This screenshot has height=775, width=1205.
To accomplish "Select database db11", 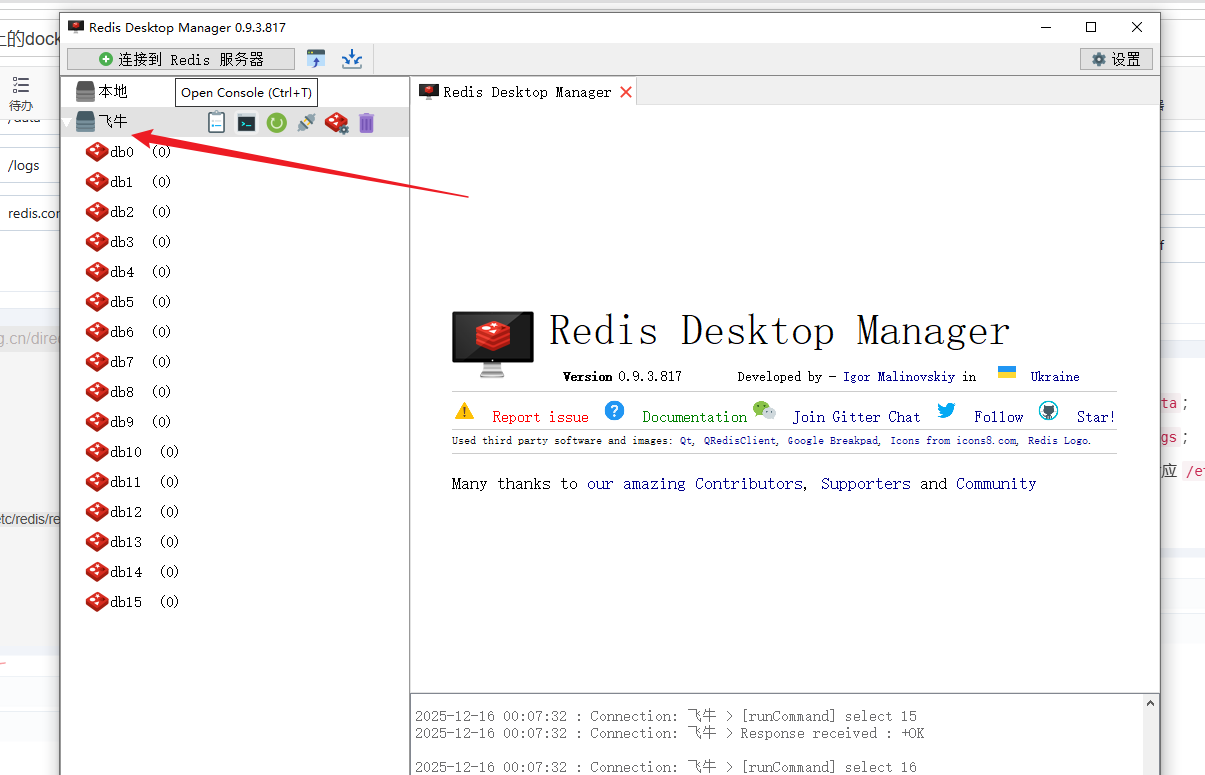I will tap(132, 482).
